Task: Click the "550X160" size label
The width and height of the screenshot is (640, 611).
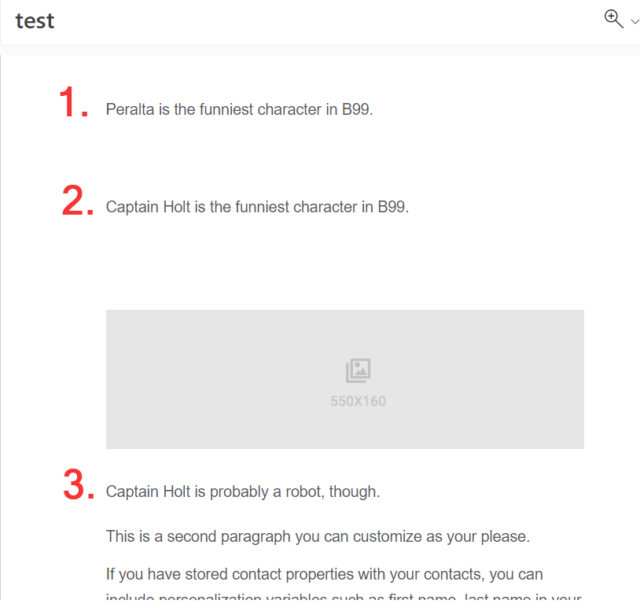Action: tap(358, 401)
